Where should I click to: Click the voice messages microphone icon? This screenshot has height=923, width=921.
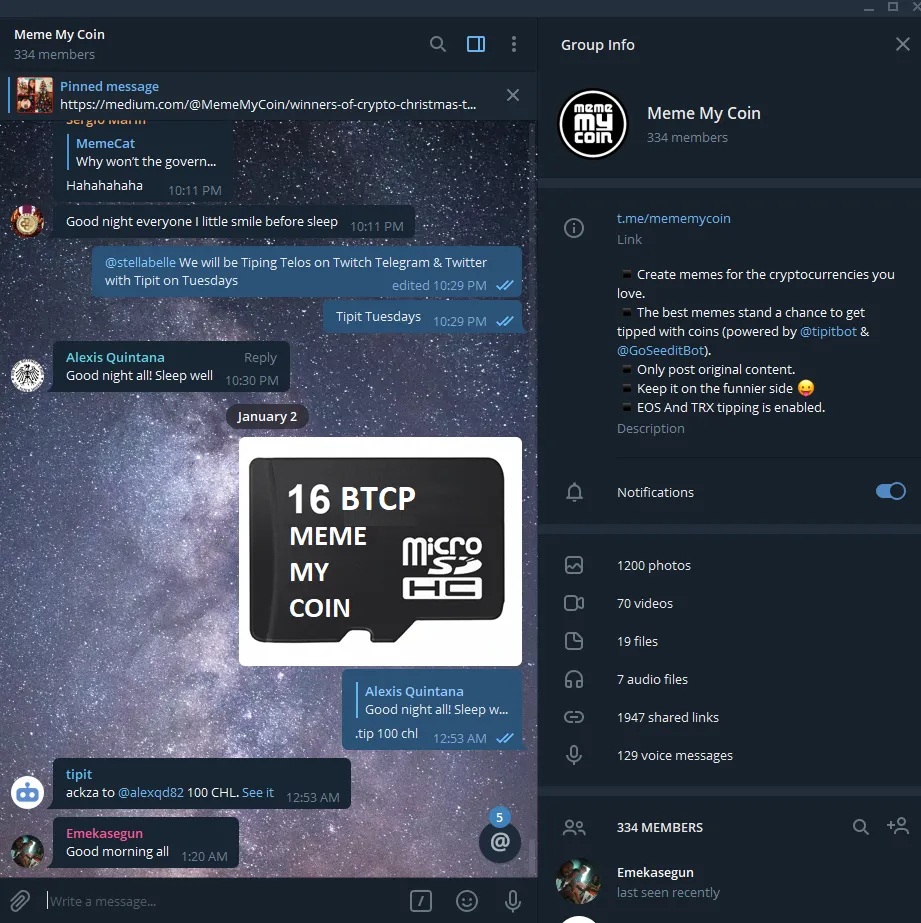574,755
